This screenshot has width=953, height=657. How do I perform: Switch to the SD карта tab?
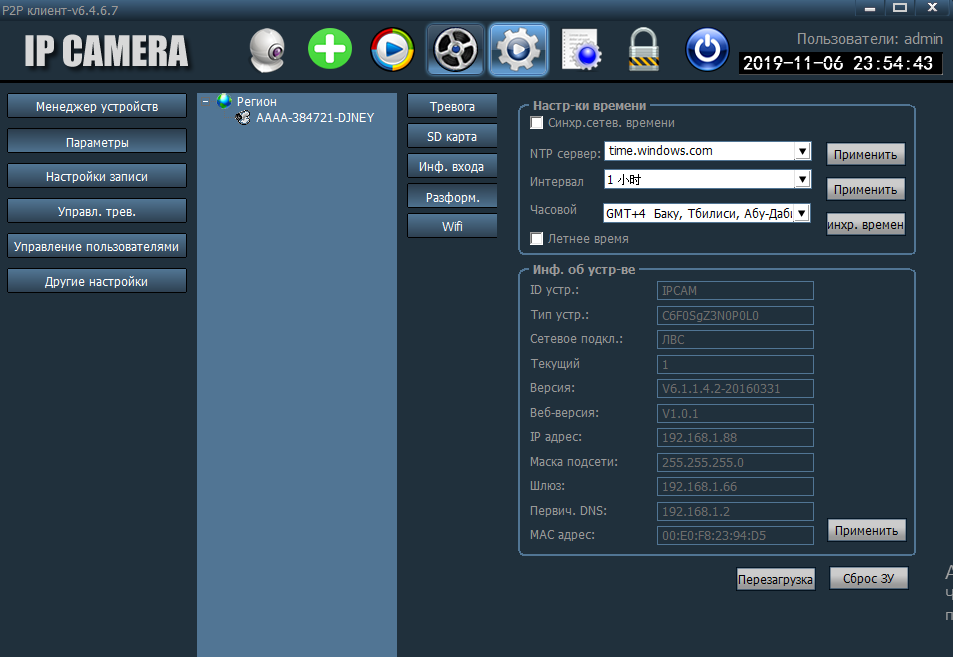(x=452, y=137)
